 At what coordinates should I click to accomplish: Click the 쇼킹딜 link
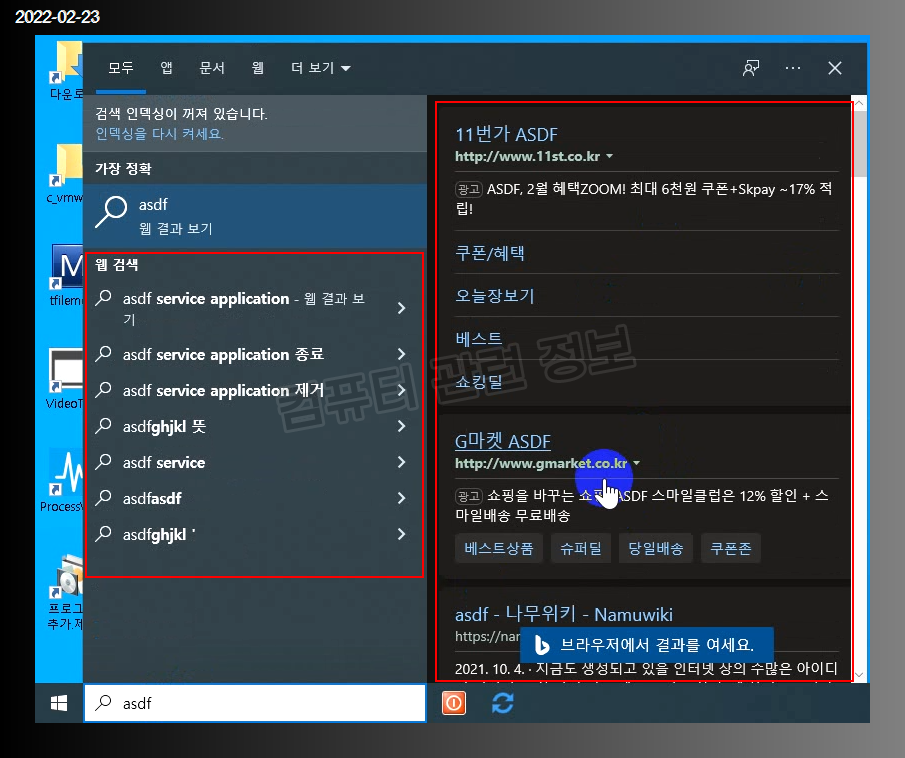(478, 381)
